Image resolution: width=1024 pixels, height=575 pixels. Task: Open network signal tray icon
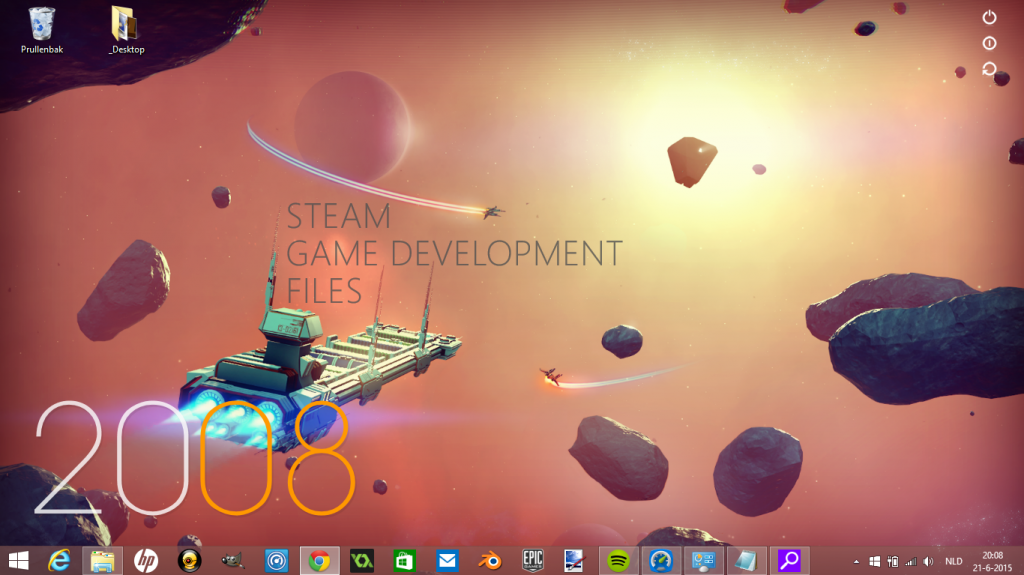coord(910,561)
